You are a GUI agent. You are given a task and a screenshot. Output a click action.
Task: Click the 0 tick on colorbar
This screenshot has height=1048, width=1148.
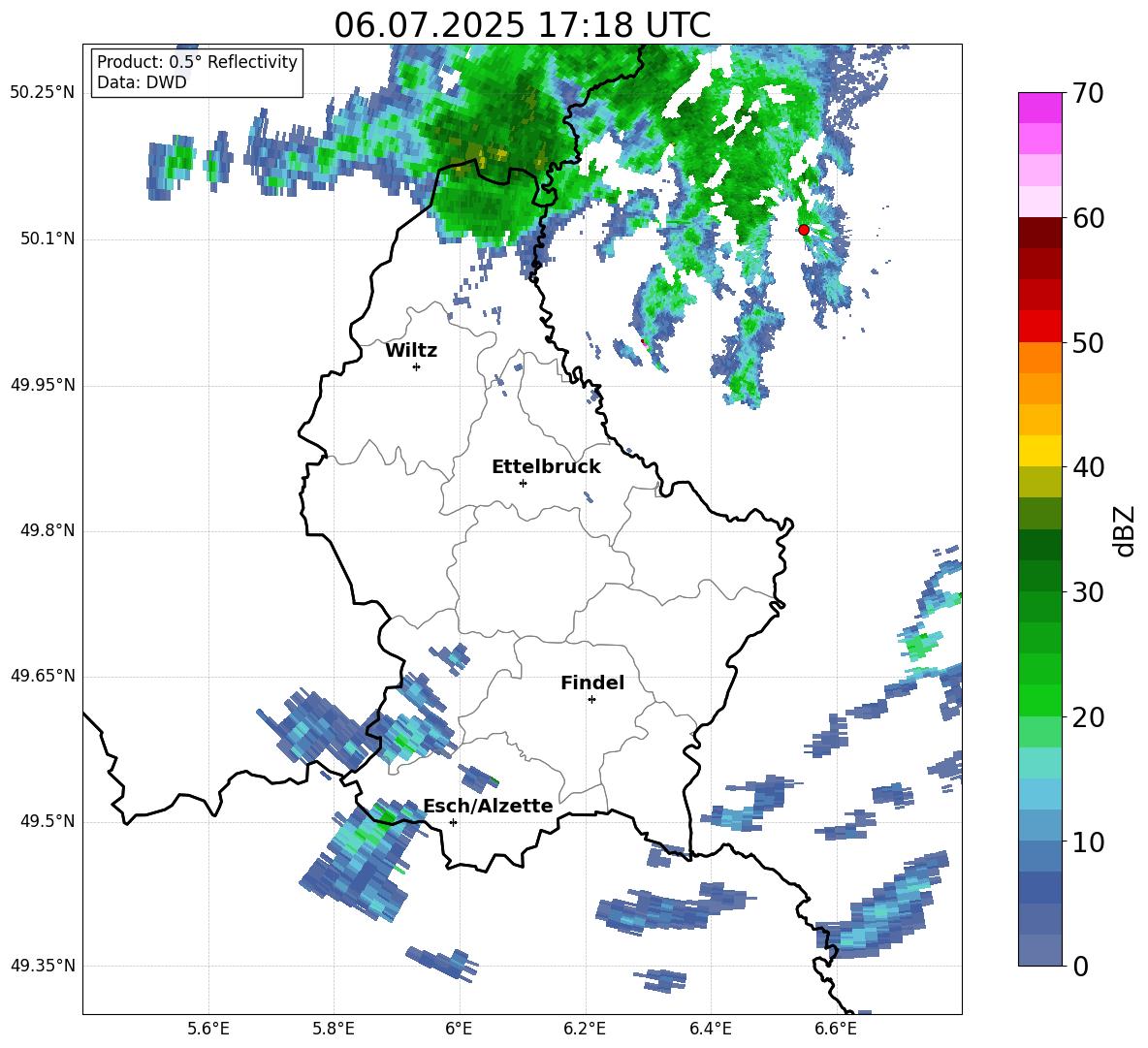coord(1080,967)
